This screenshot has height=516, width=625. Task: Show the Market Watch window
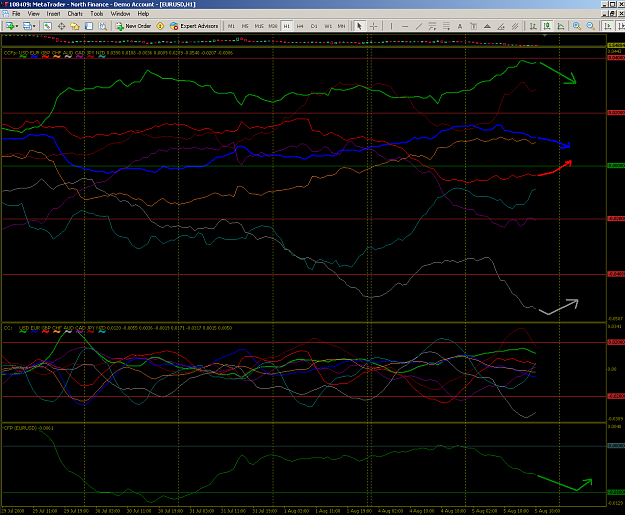point(47,26)
